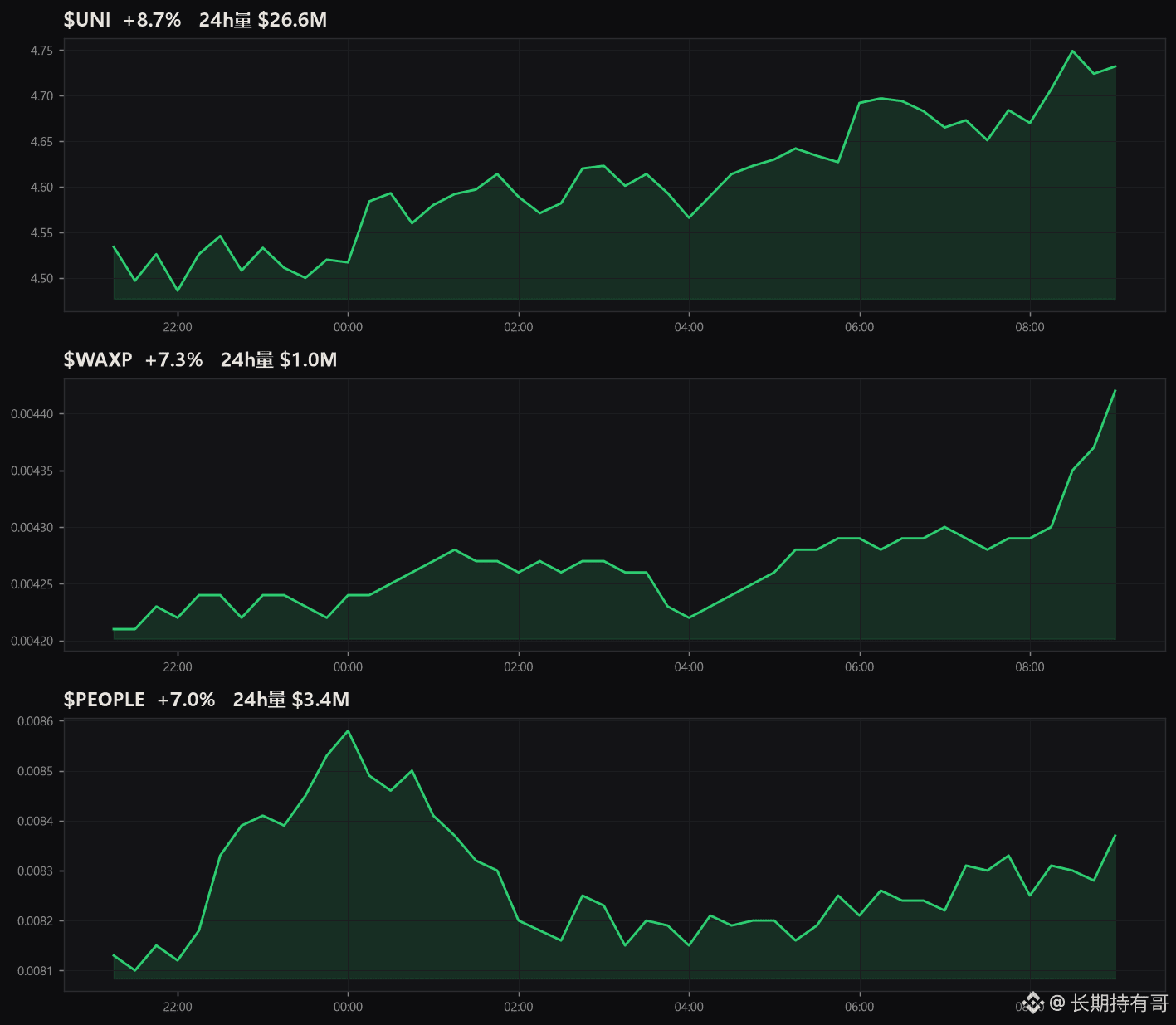1176x1025 pixels.
Task: Select 04:00 under the $PEOPLE chart
Action: coord(689,1007)
